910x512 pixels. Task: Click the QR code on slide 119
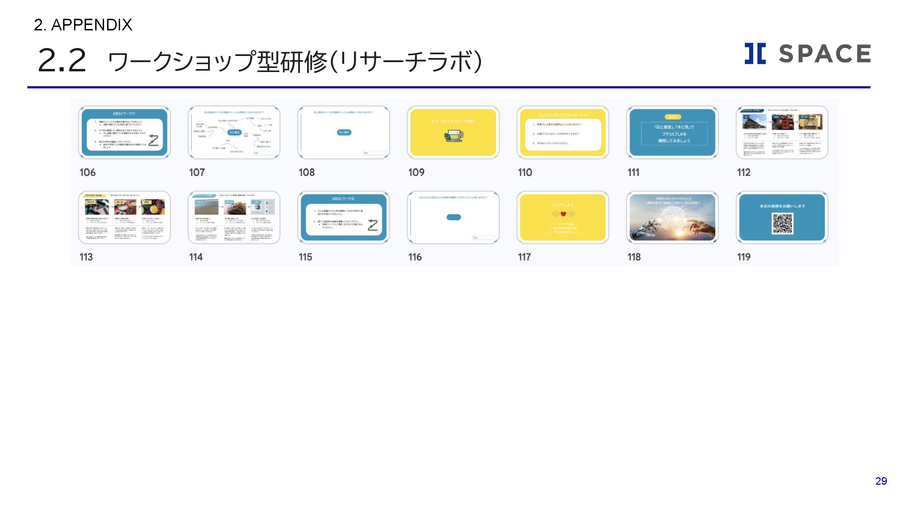tap(782, 223)
